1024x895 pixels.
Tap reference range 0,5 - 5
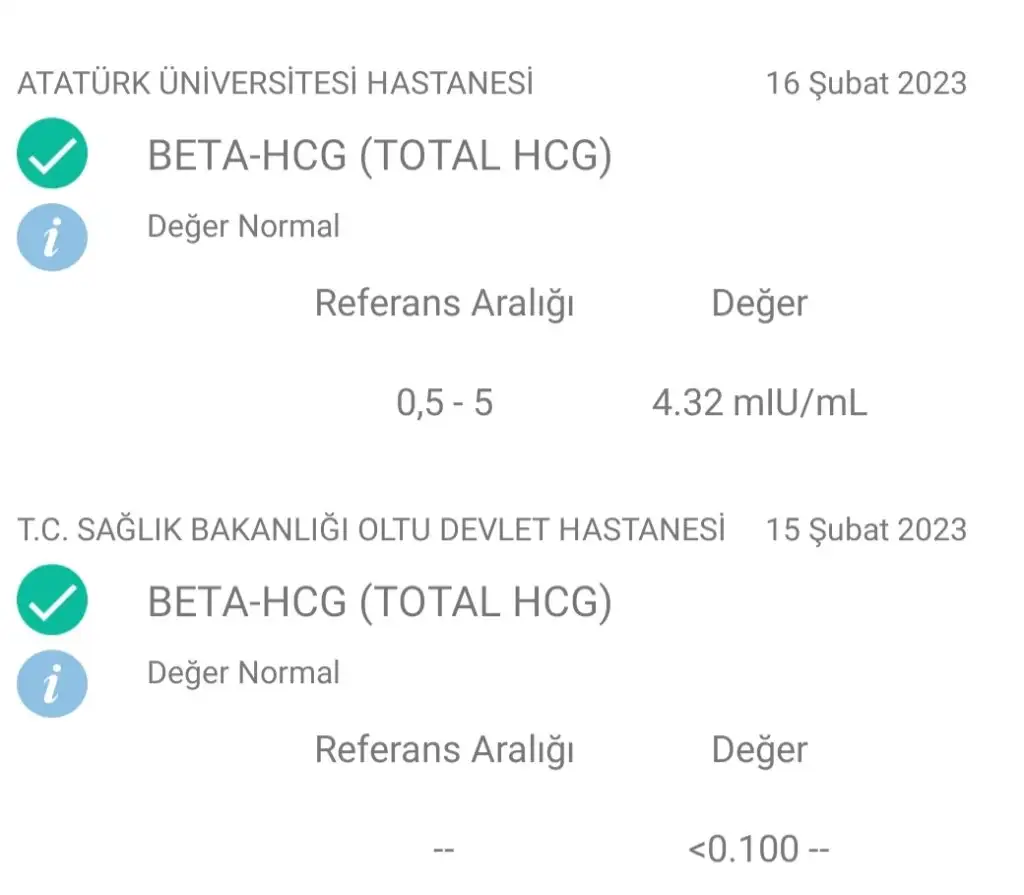click(444, 402)
